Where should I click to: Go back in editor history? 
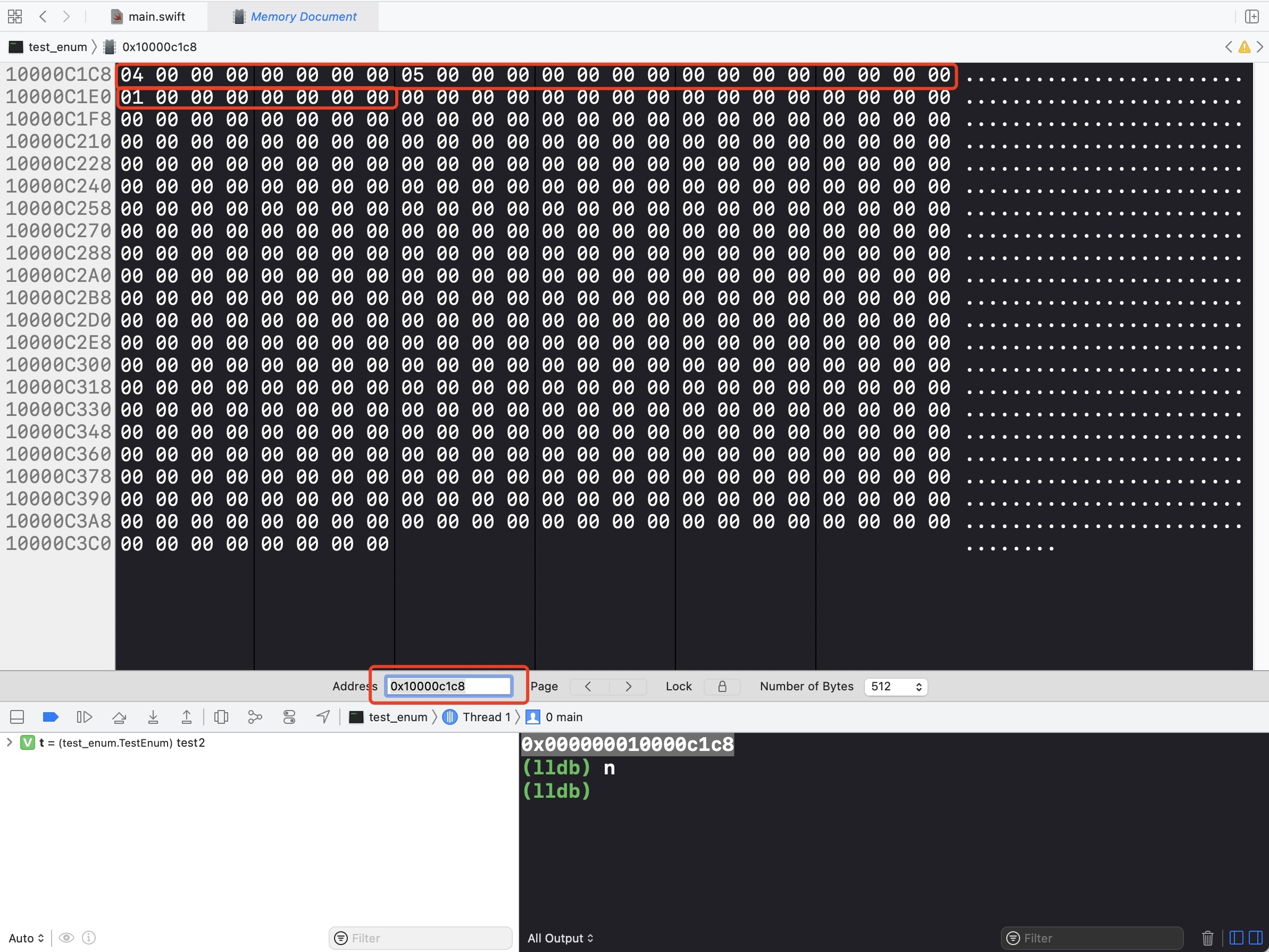(x=43, y=16)
